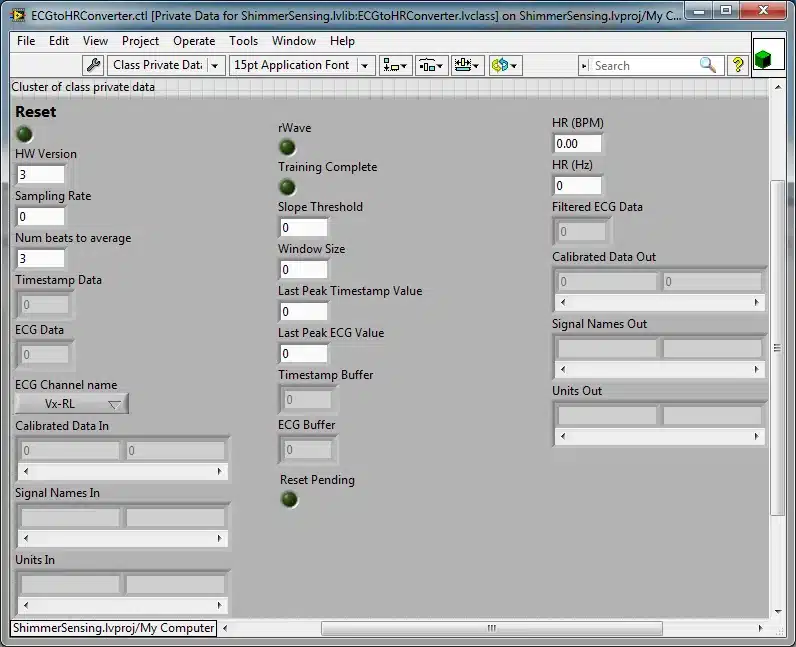This screenshot has width=796, height=647.
Task: Click the Cluster of class private data label
Action: (83, 87)
